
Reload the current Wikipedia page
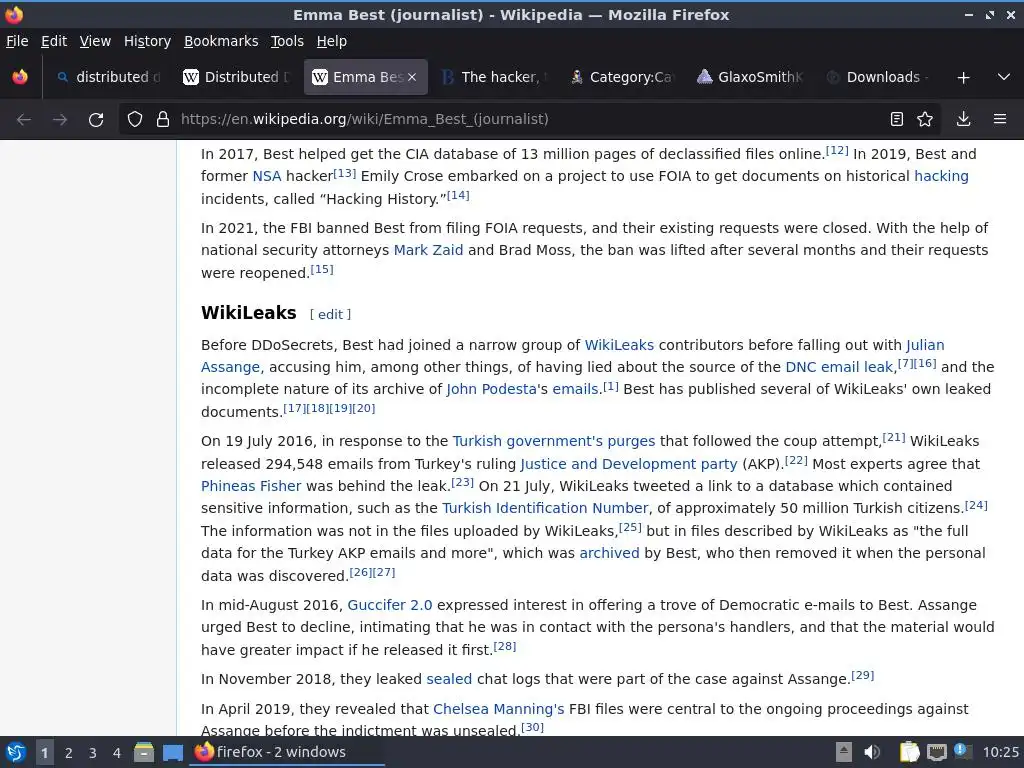point(96,120)
